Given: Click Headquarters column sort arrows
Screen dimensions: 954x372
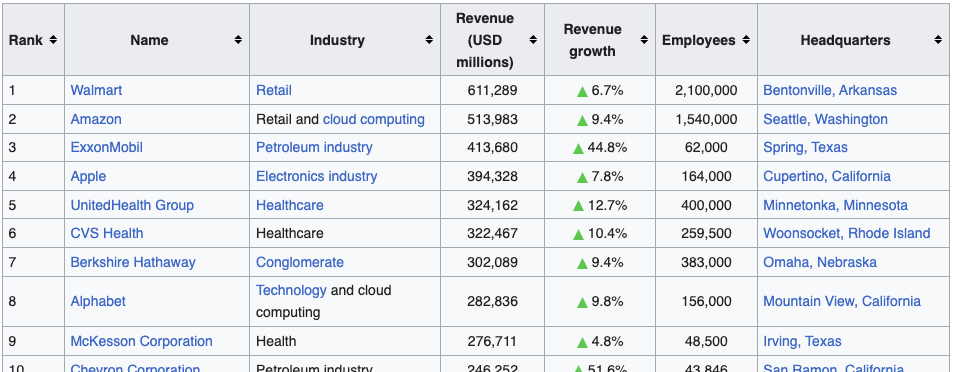Looking at the screenshot, I should coord(938,40).
